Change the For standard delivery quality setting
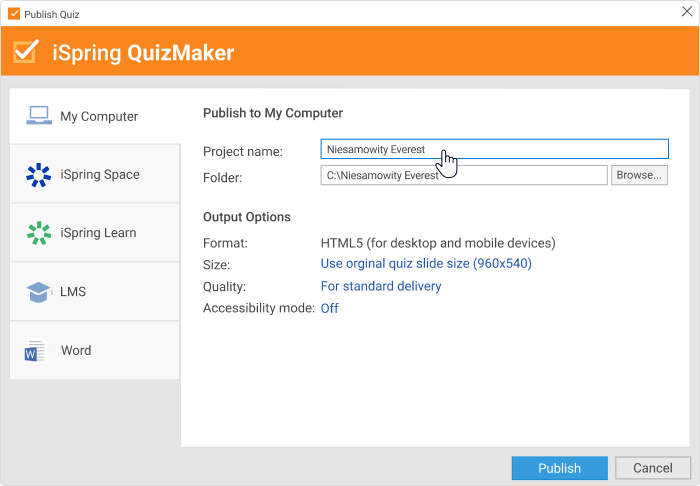 pos(381,286)
